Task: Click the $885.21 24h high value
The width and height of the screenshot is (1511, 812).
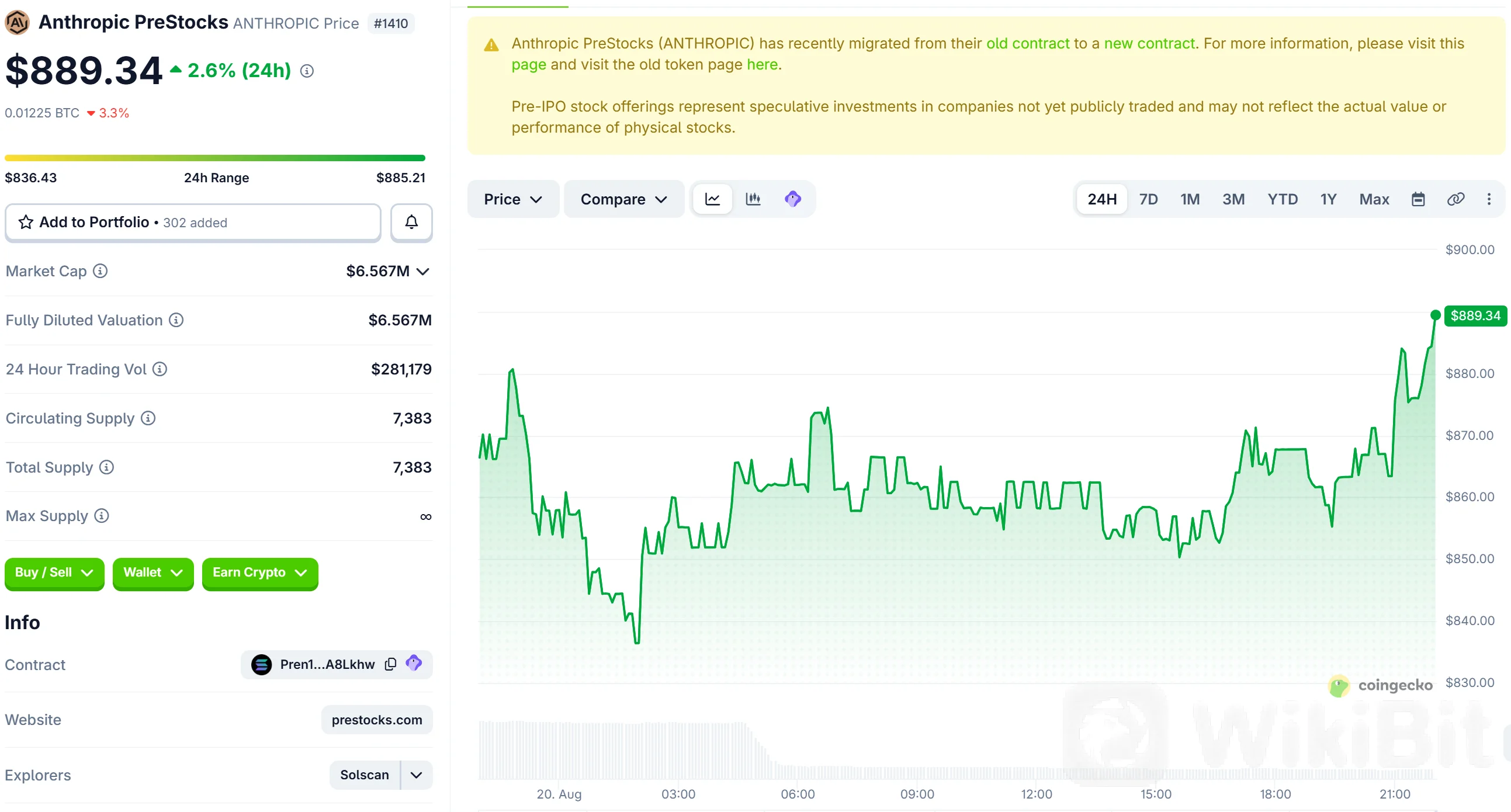Action: (x=401, y=178)
